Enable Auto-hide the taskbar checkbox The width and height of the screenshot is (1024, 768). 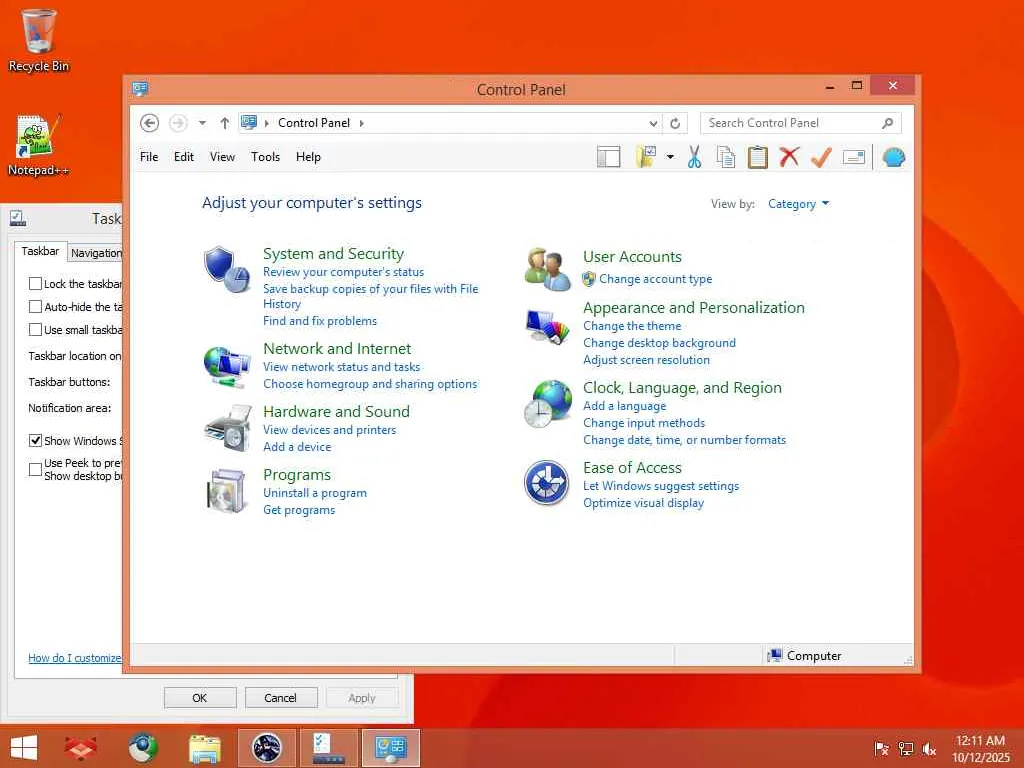(x=35, y=306)
